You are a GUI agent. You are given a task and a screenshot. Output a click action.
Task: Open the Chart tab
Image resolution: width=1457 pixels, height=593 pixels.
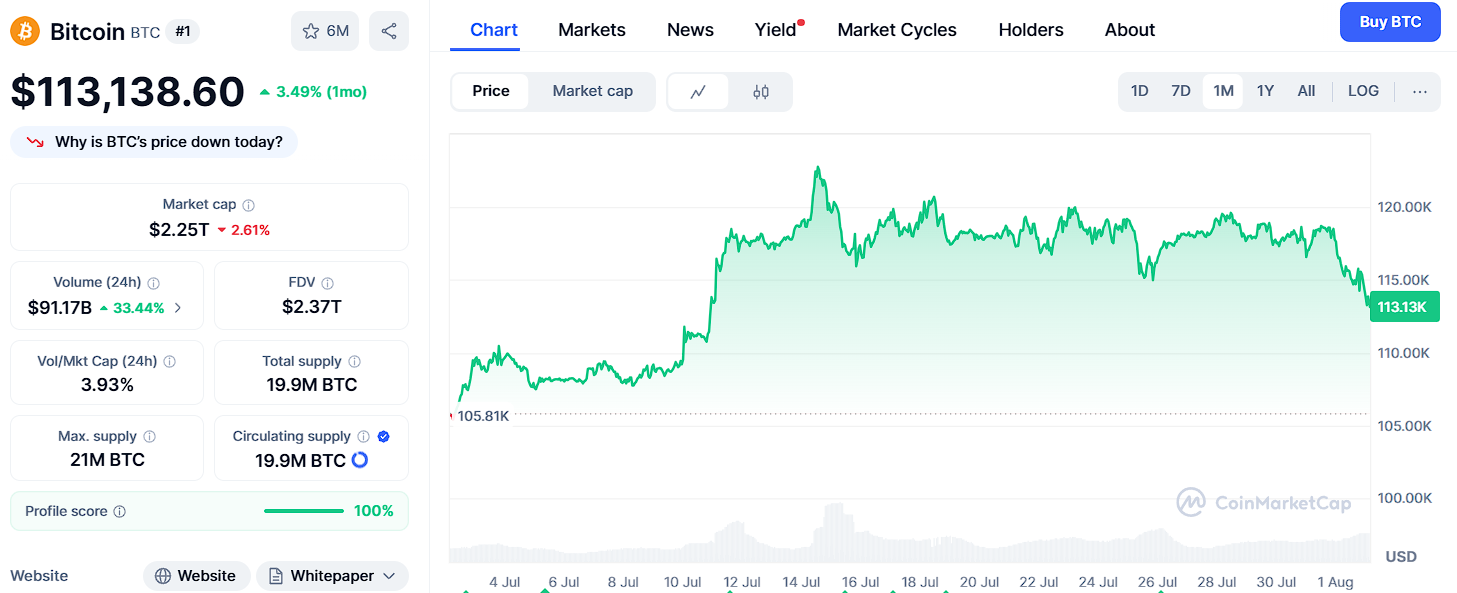click(x=494, y=30)
